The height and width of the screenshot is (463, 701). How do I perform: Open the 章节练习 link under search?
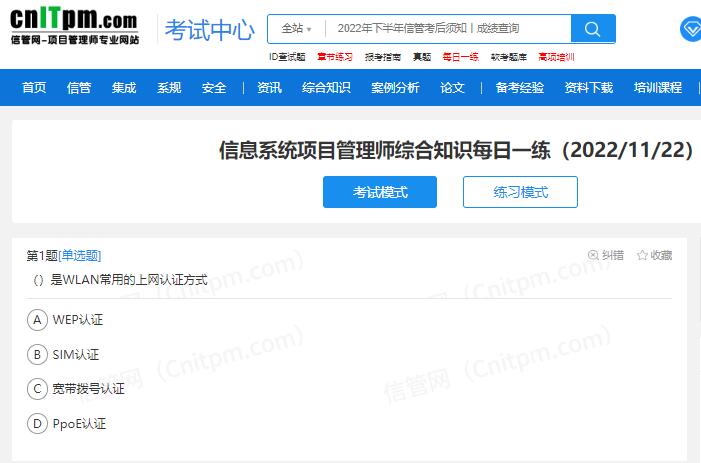[335, 57]
